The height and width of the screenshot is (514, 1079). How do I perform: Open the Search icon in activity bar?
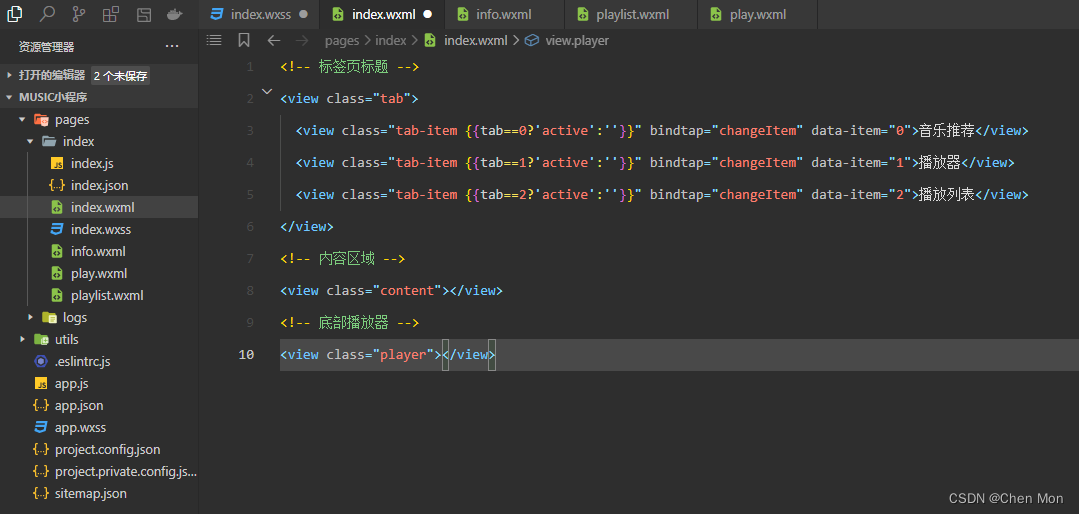click(x=47, y=13)
